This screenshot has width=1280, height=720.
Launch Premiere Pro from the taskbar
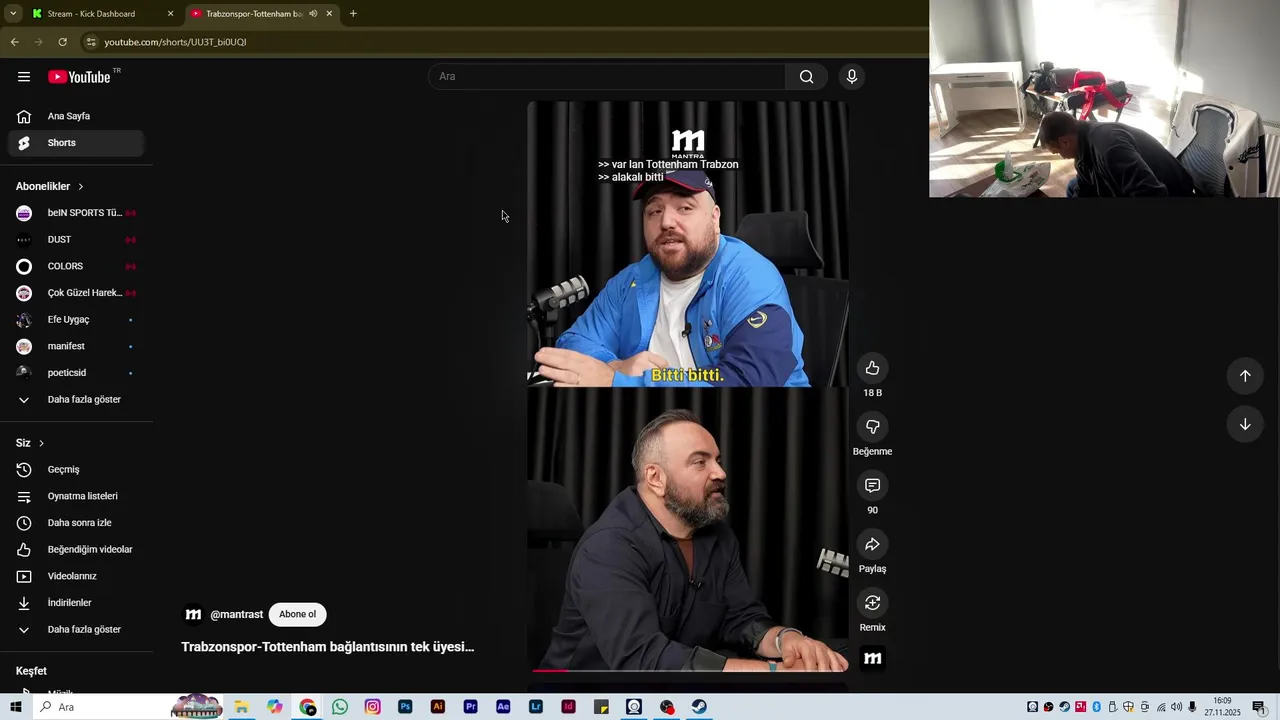coord(470,707)
